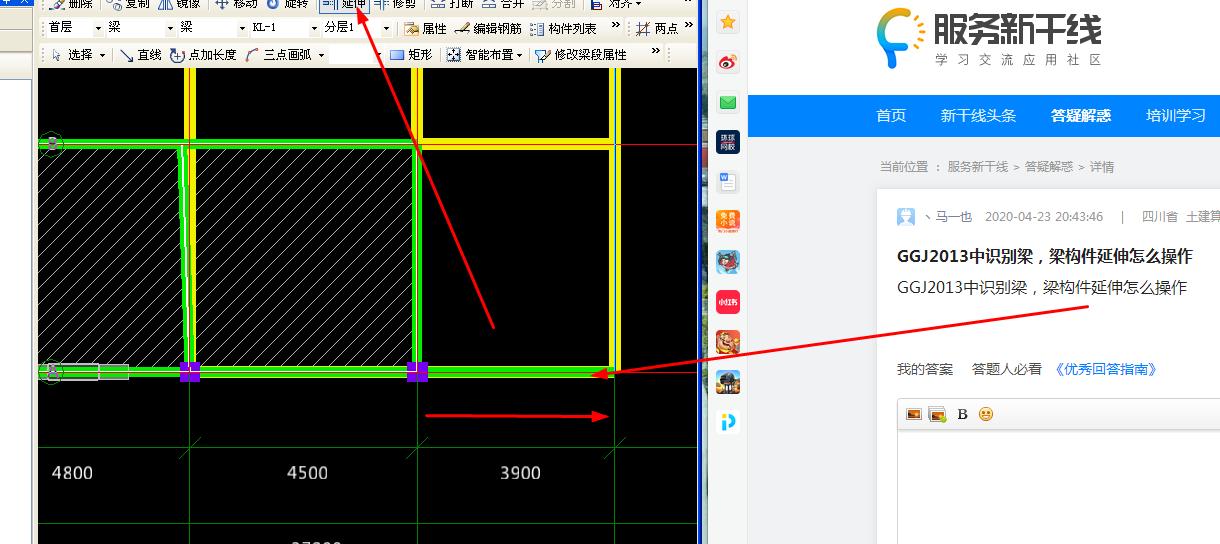Open the 属性 properties panel
This screenshot has width=1220, height=544.
coord(425,29)
